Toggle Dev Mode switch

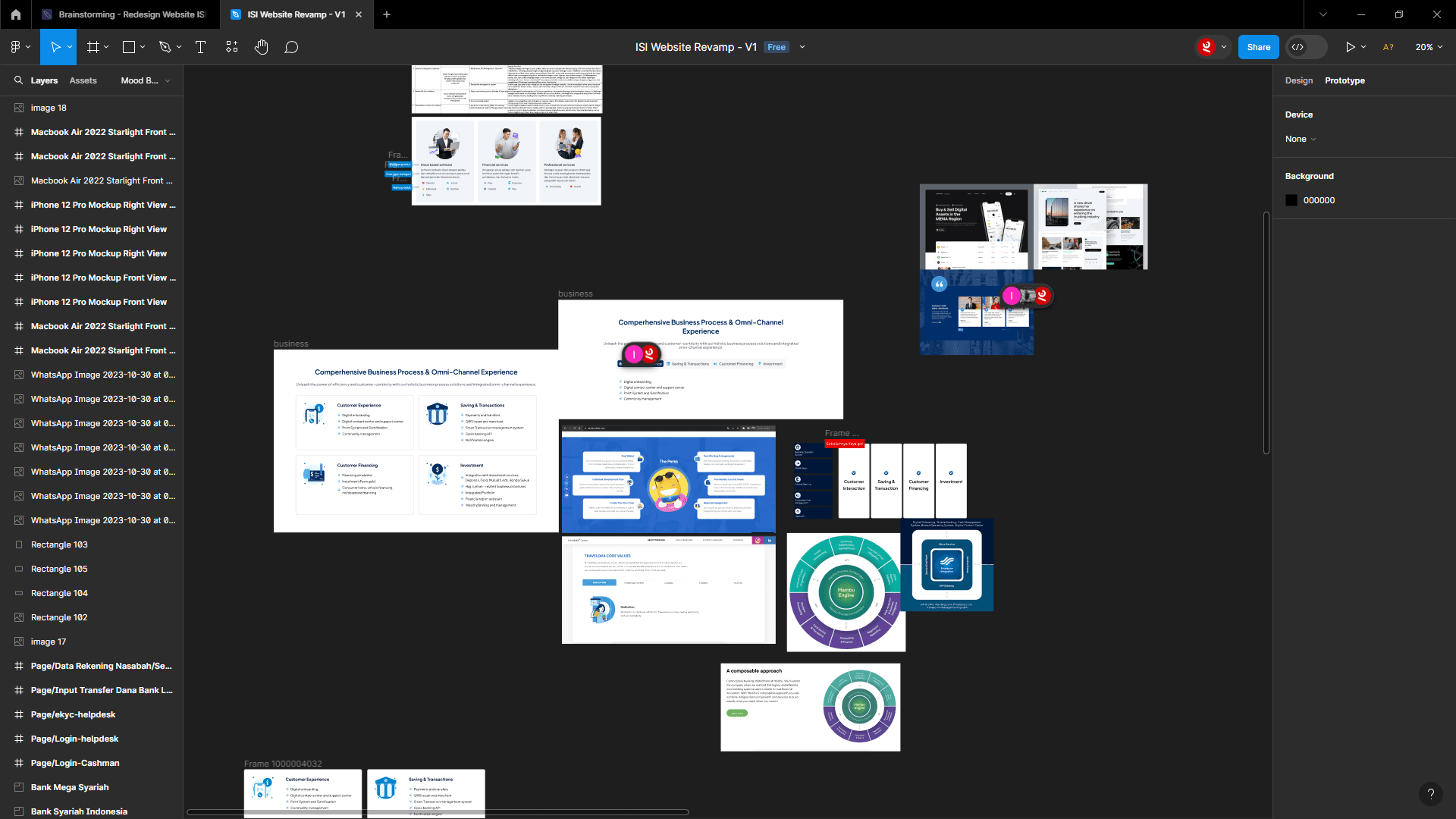click(x=1306, y=47)
